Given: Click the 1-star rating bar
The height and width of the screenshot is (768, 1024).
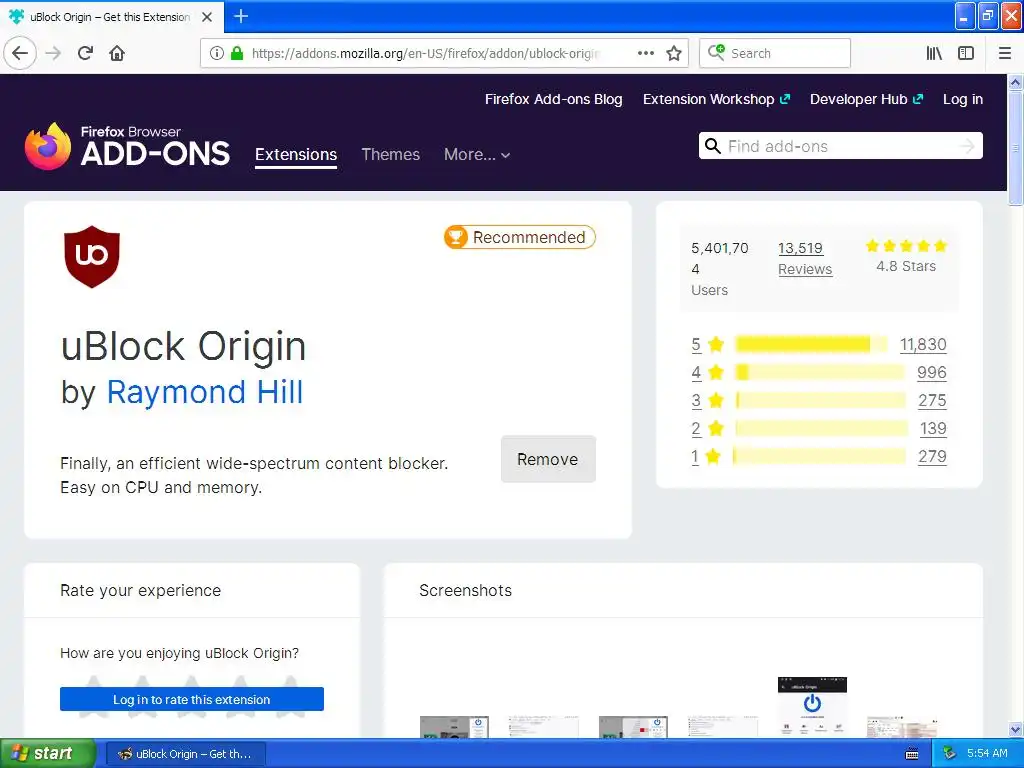Looking at the screenshot, I should (x=820, y=456).
